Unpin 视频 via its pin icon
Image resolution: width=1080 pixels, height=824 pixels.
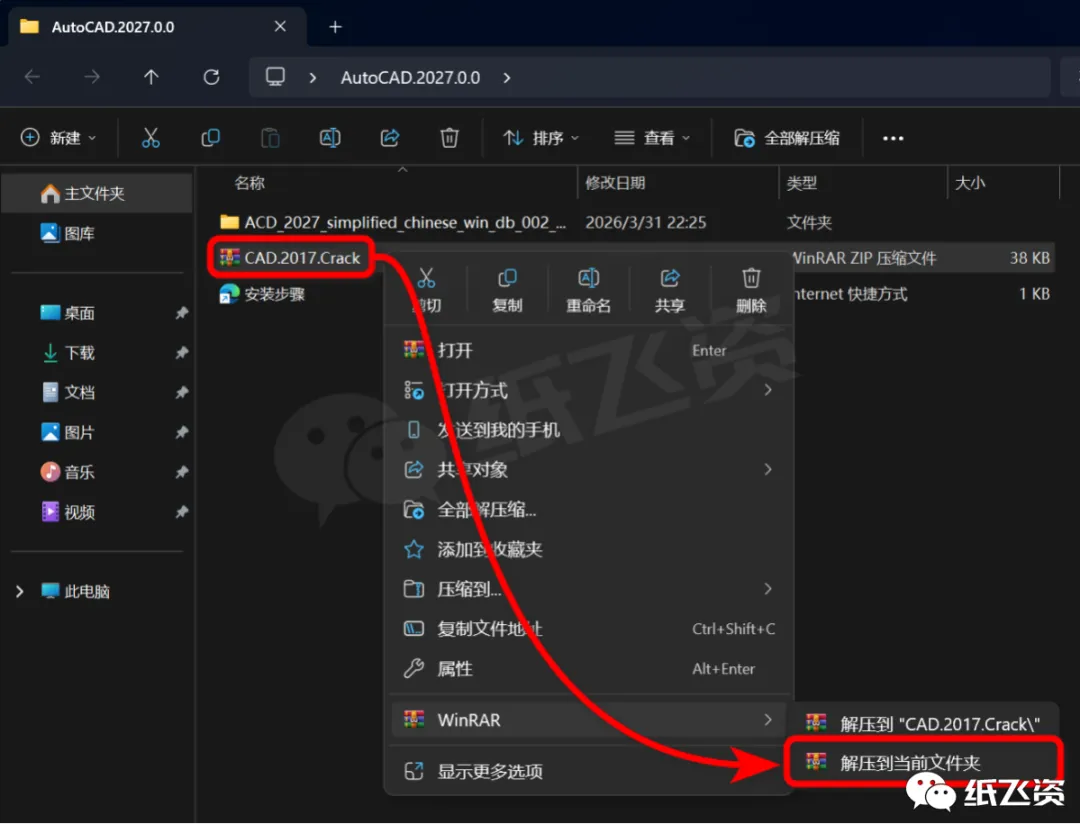click(x=181, y=512)
